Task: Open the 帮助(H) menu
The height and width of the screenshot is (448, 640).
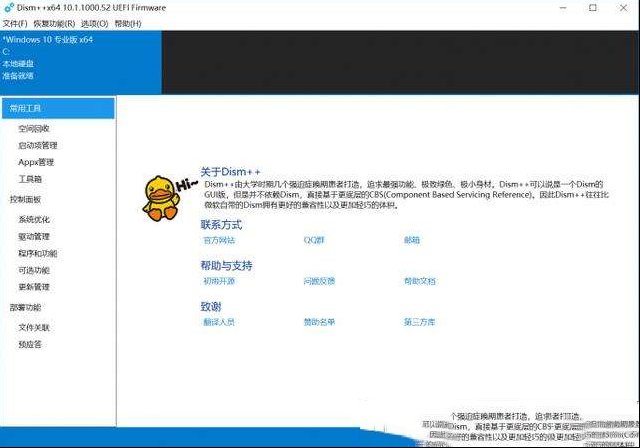Action: 128,24
